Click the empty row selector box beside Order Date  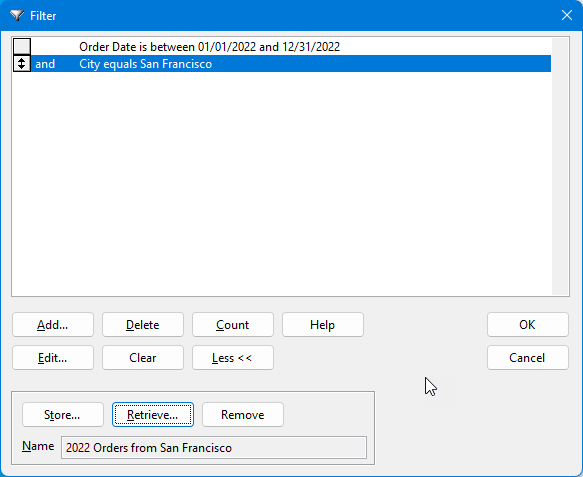click(22, 46)
